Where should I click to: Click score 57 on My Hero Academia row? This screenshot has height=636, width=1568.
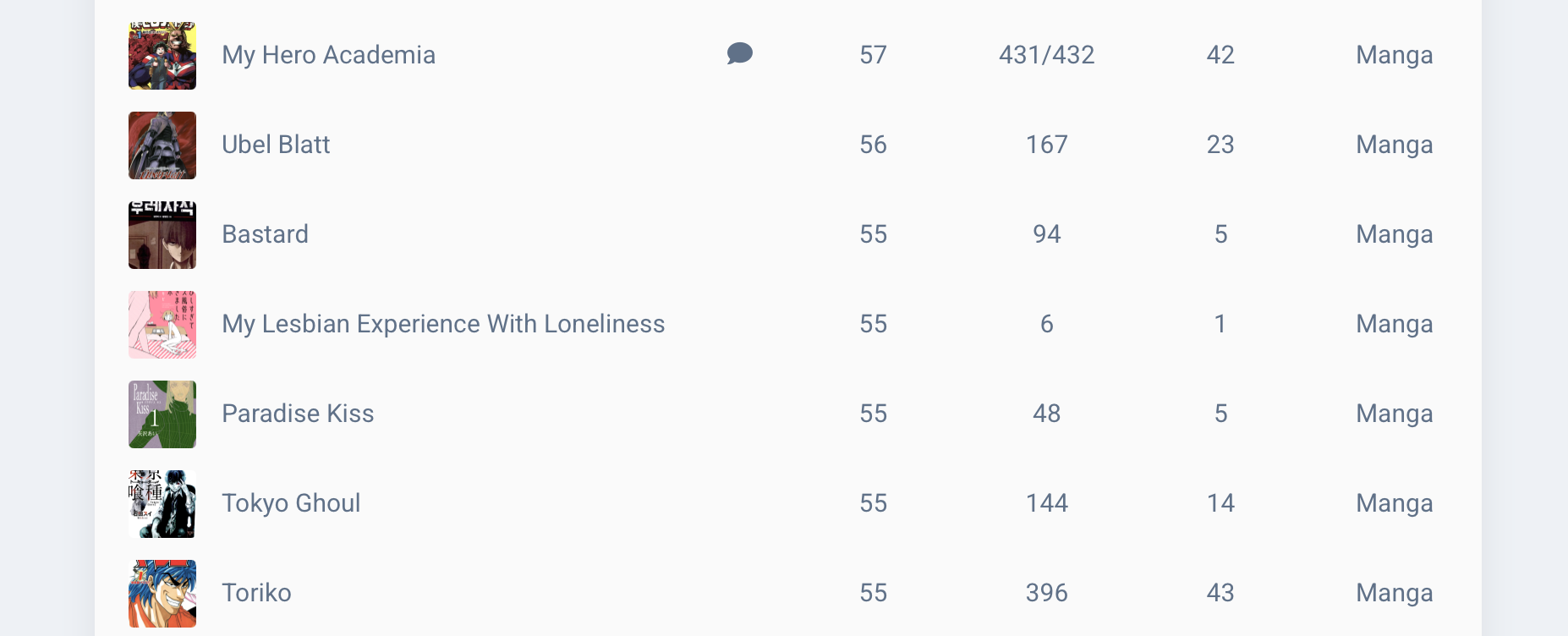coord(873,55)
